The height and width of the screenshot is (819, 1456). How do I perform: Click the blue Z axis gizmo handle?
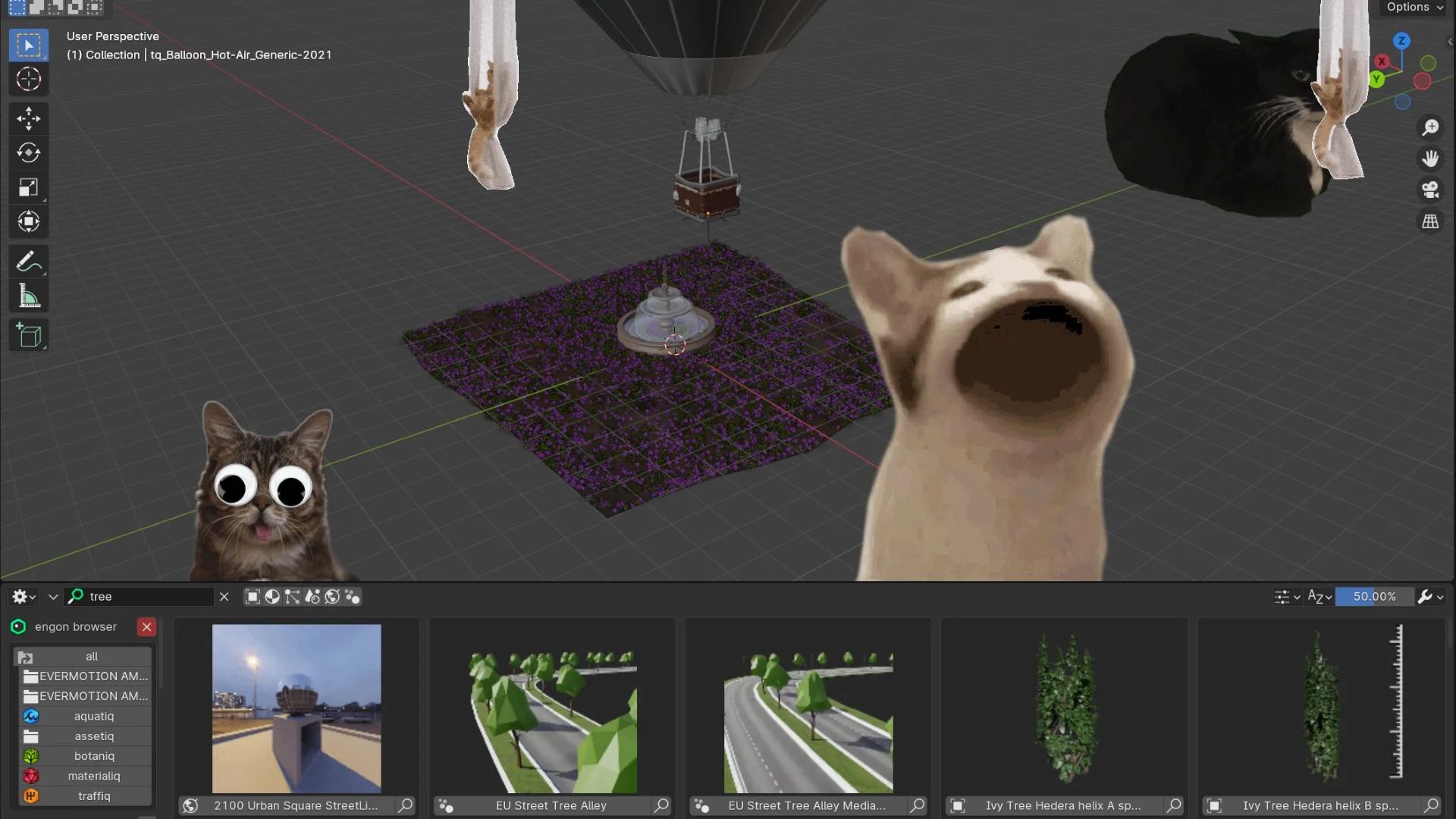coord(1401,41)
